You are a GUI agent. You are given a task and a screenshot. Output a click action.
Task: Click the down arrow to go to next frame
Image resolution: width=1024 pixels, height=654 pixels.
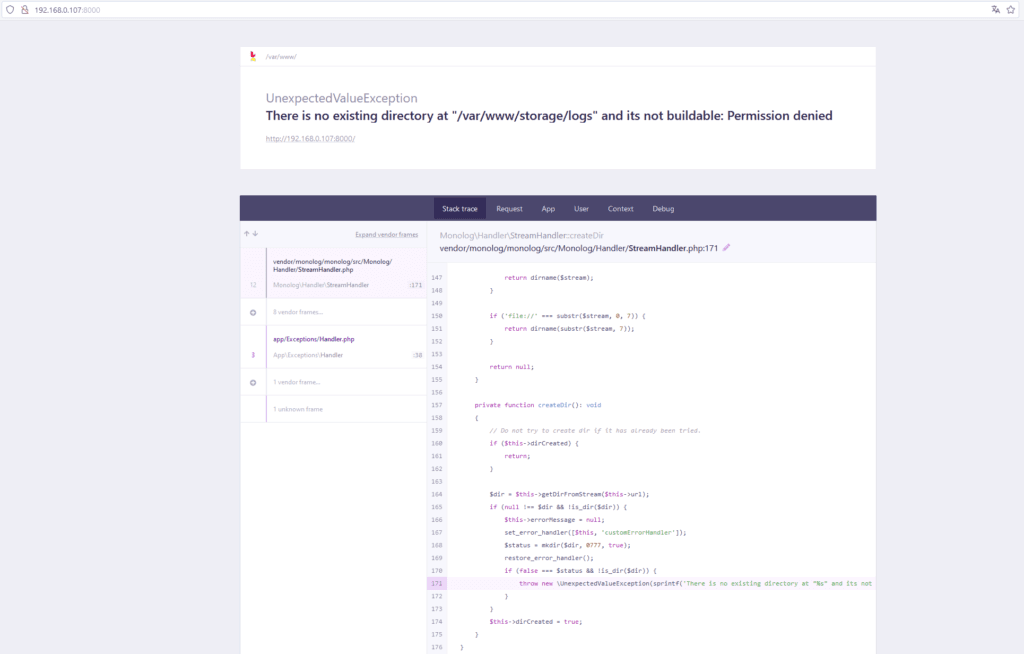coord(255,233)
